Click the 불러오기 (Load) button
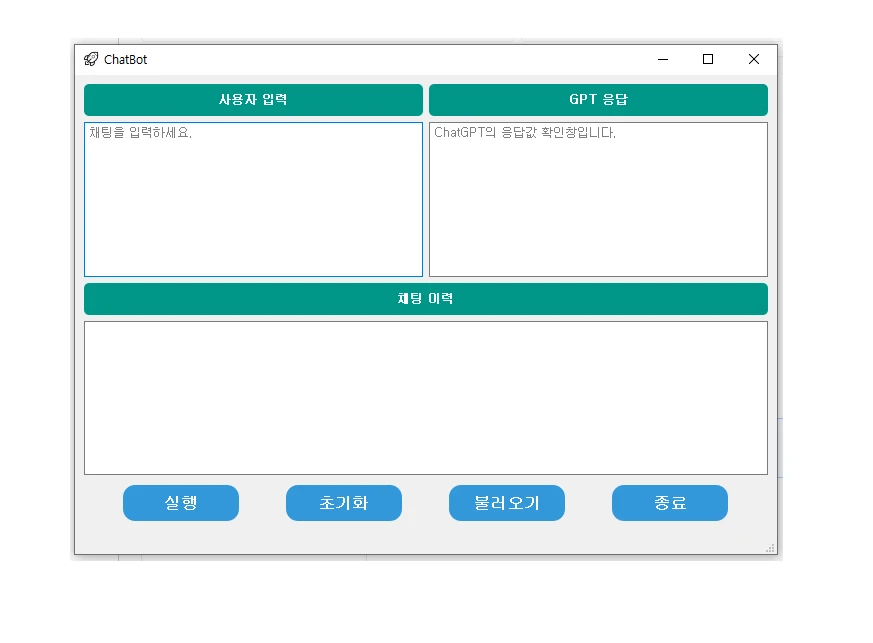873x643 pixels. [506, 503]
